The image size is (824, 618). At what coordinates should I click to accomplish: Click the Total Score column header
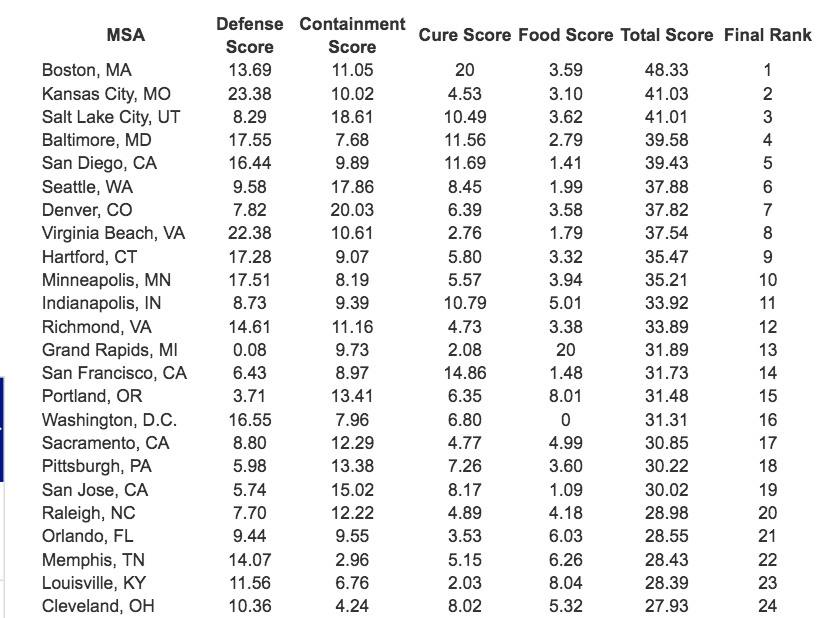point(666,35)
